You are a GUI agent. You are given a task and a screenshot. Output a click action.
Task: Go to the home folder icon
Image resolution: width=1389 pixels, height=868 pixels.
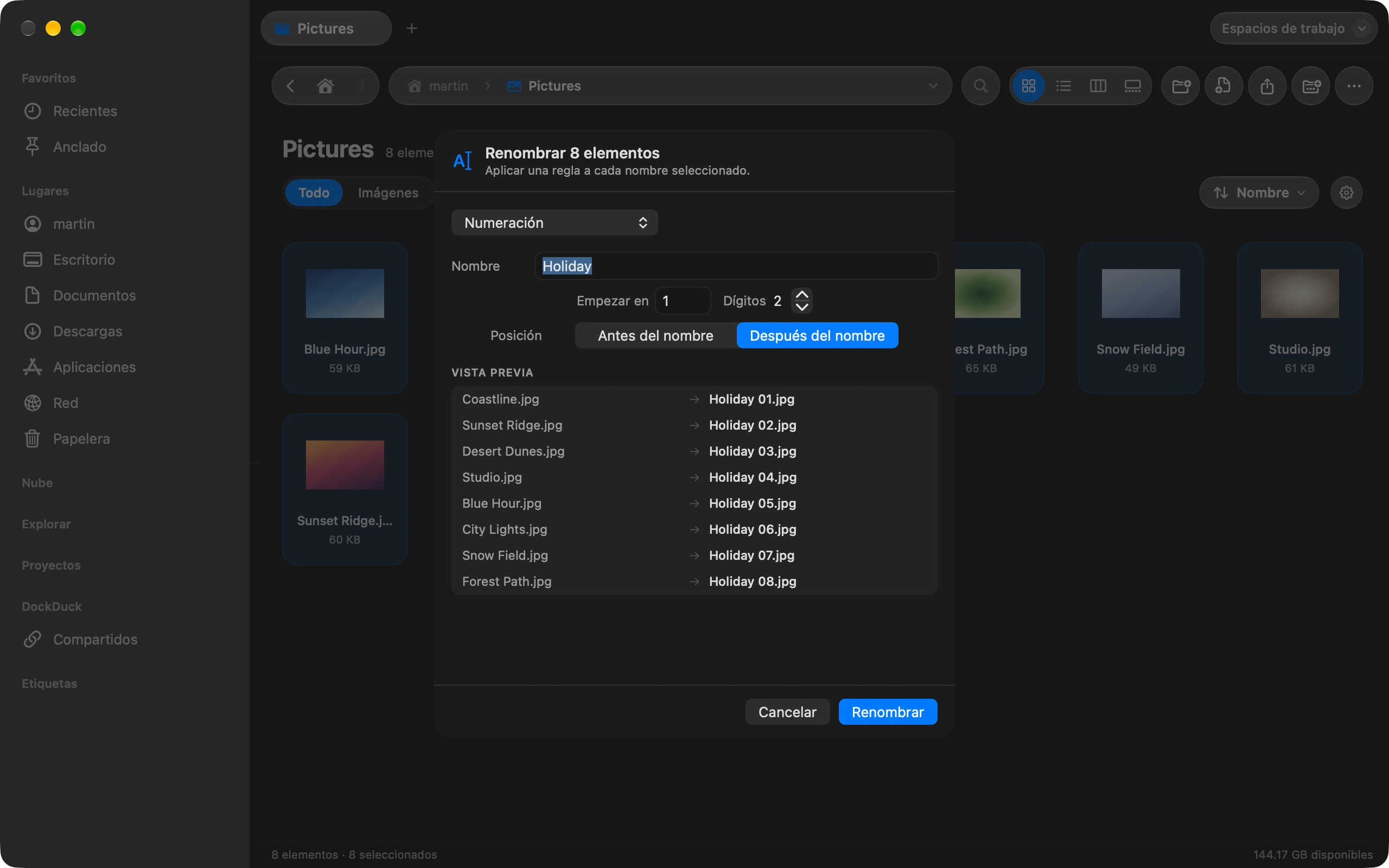[326, 86]
